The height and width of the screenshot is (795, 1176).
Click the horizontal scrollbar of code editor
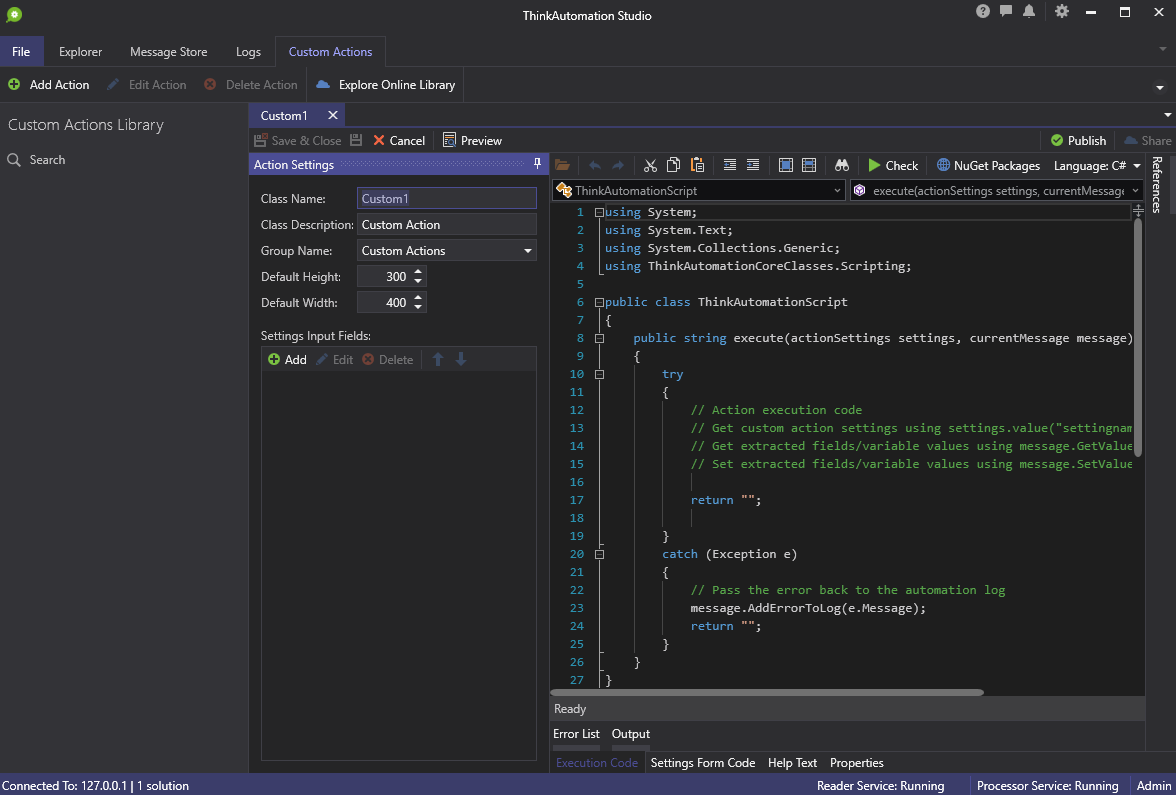[x=767, y=692]
